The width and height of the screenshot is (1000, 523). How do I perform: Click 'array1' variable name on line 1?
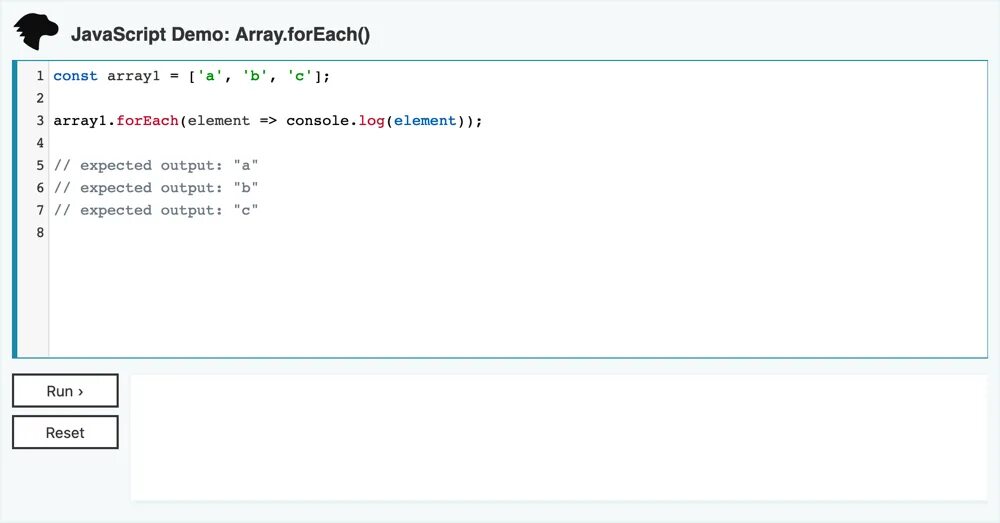tap(133, 76)
